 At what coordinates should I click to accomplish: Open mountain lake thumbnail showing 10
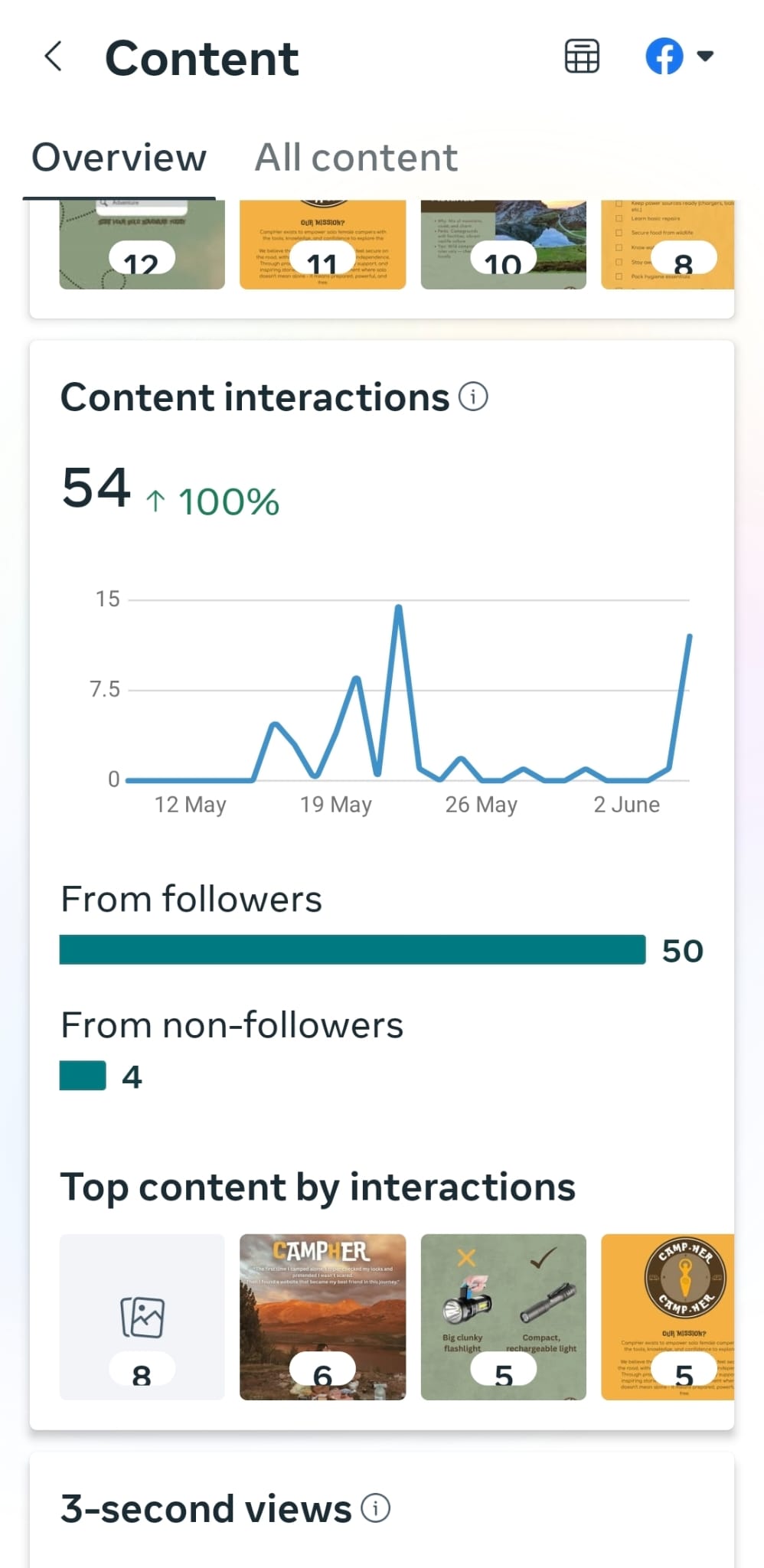503,245
